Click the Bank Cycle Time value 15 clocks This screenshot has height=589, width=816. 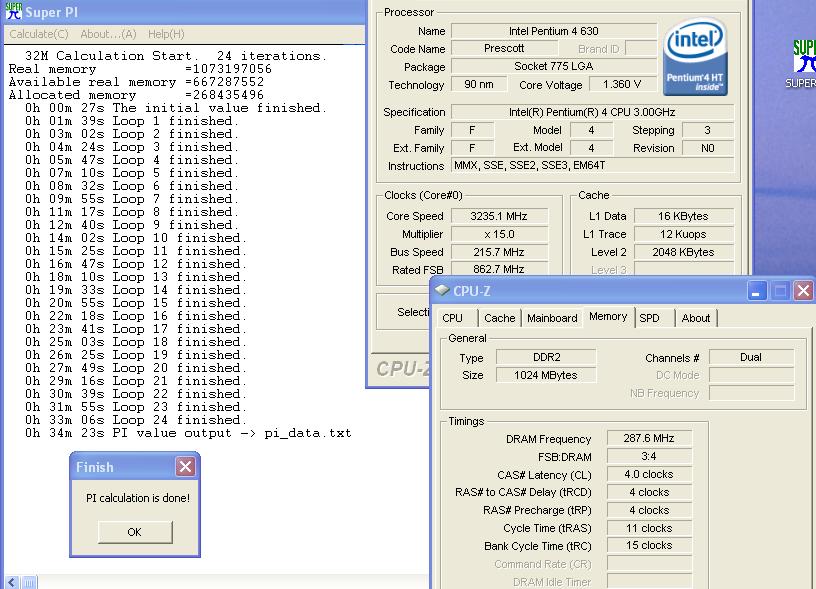pyautogui.click(x=649, y=545)
